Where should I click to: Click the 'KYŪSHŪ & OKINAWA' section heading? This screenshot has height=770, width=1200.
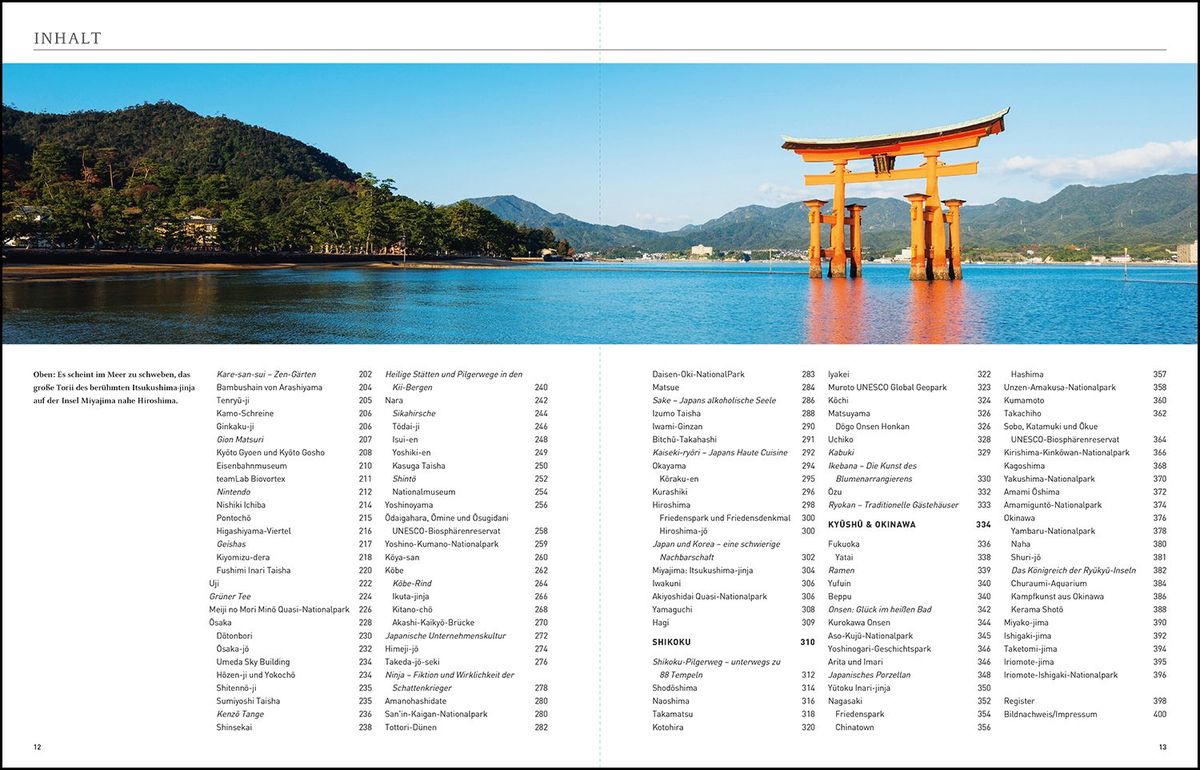[871, 524]
